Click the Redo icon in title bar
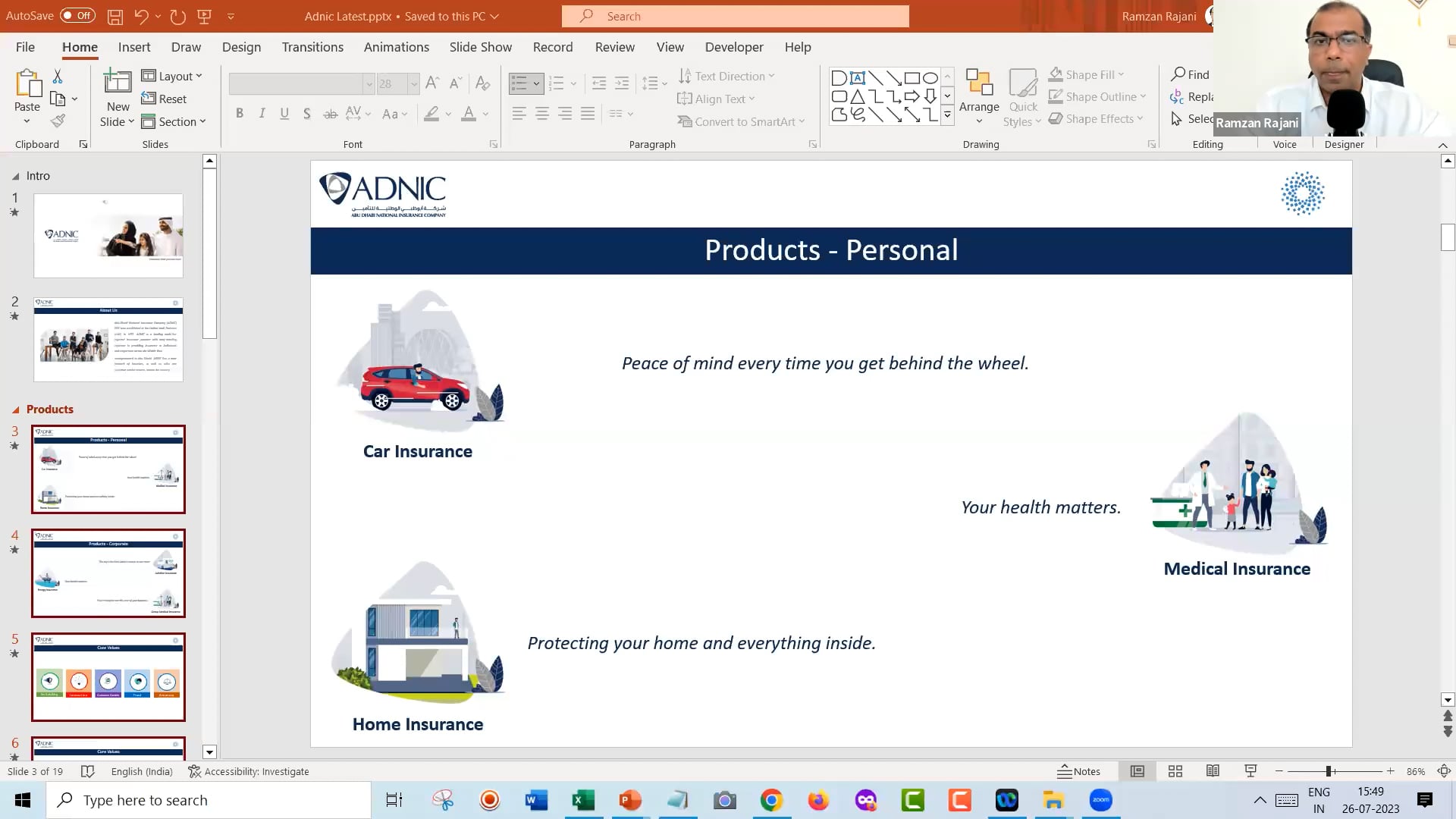The height and width of the screenshot is (819, 1456). [x=177, y=16]
